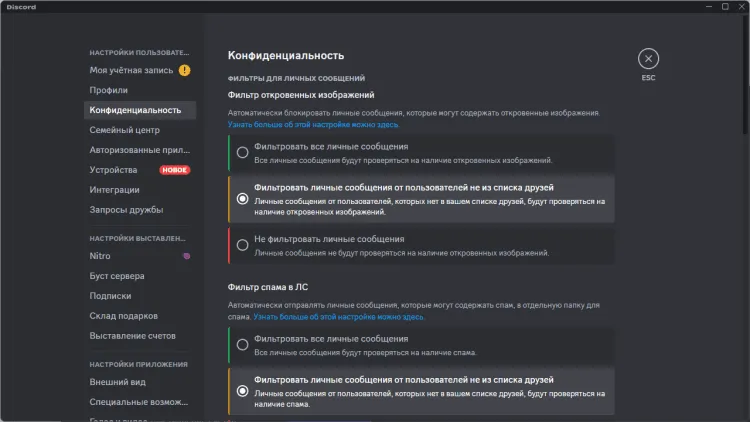Screen dimensions: 750x422
Task: Open Моя учётная запись settings
Action: tap(131, 70)
